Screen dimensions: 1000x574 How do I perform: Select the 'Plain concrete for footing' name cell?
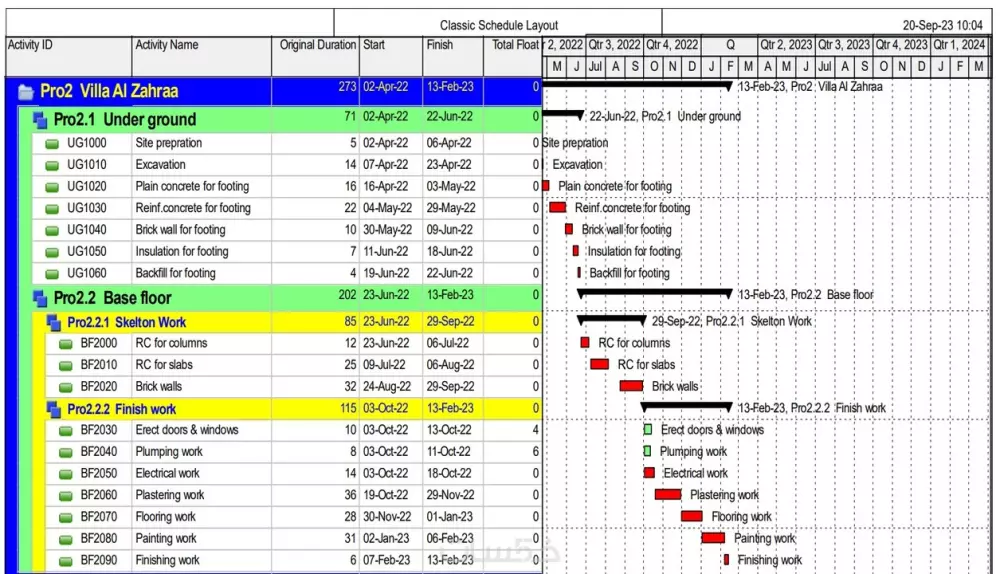pos(202,187)
